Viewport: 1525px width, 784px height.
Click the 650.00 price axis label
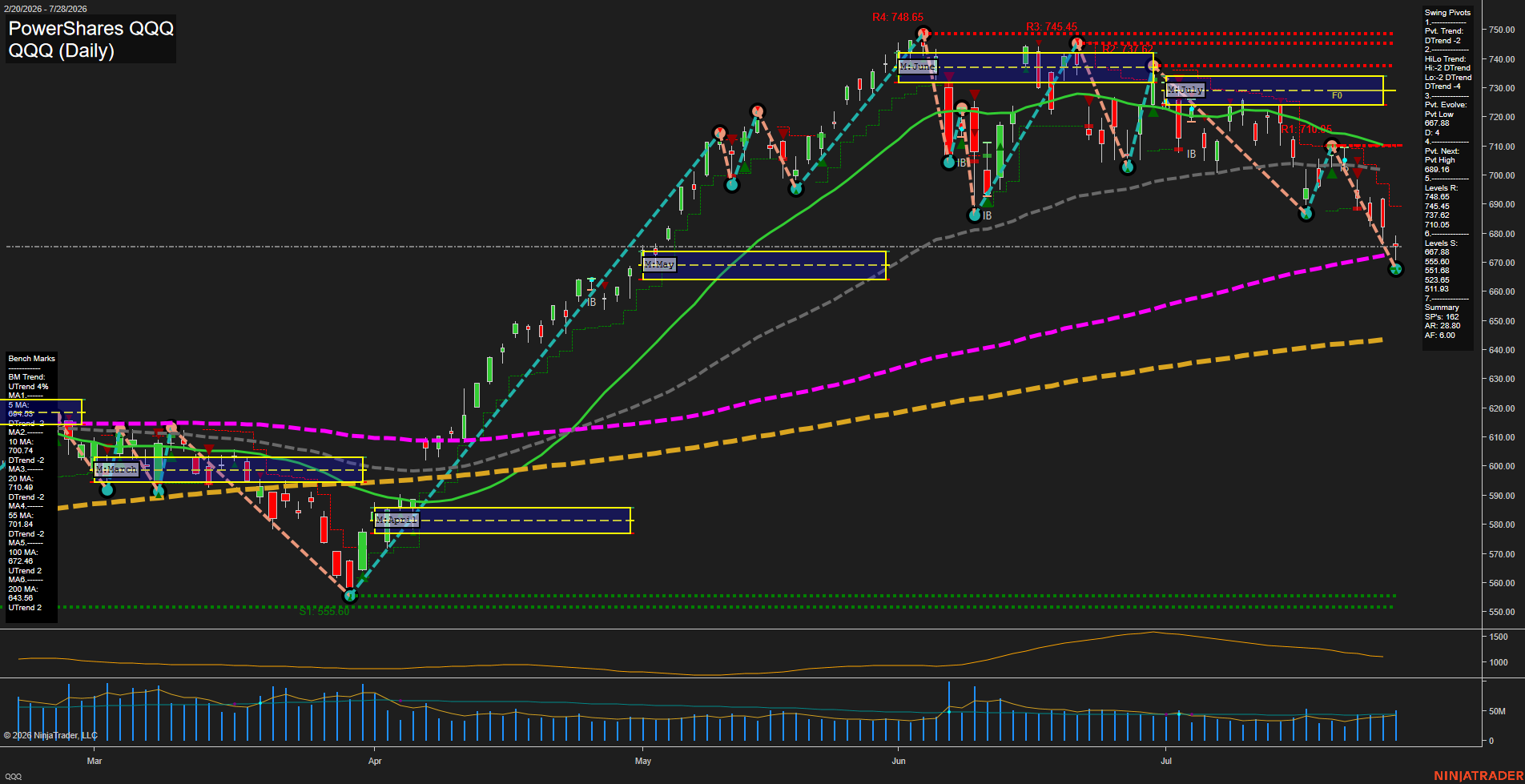tap(1502, 321)
